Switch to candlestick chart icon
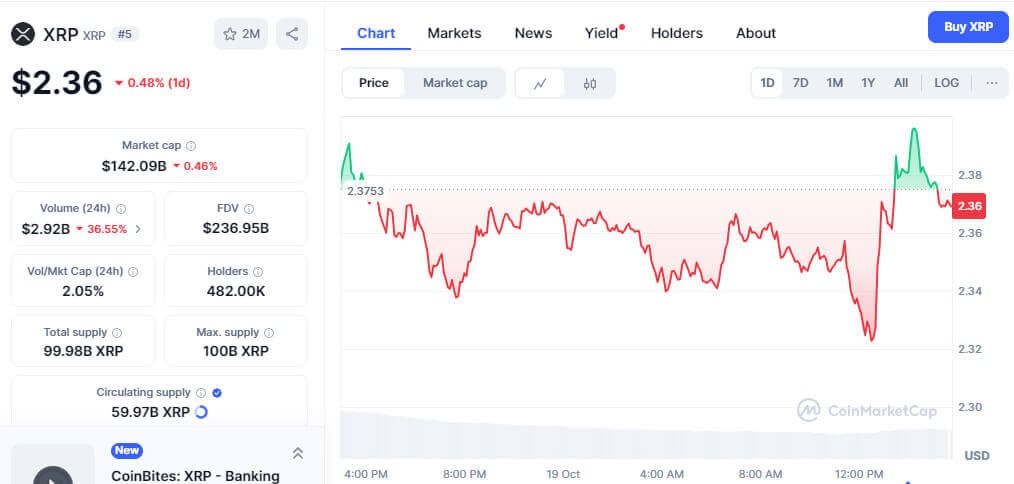The width and height of the screenshot is (1014, 484). (590, 83)
